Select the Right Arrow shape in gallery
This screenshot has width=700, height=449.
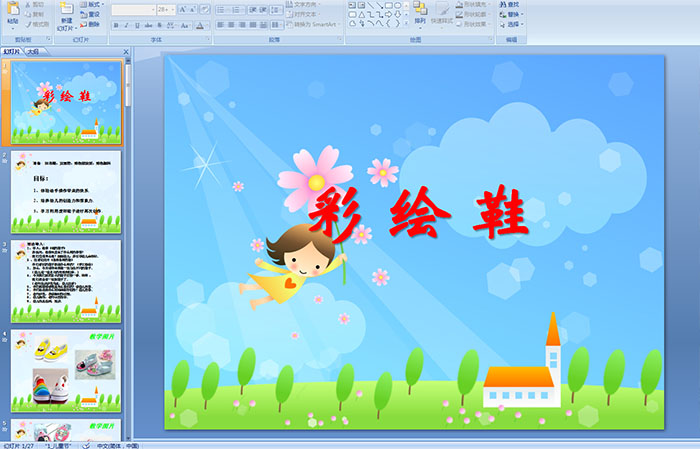coord(389,14)
